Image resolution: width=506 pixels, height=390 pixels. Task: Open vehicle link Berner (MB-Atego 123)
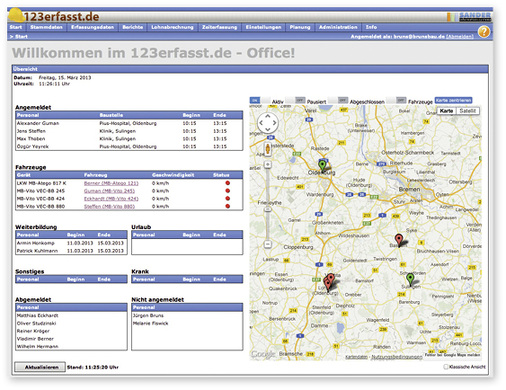point(111,183)
